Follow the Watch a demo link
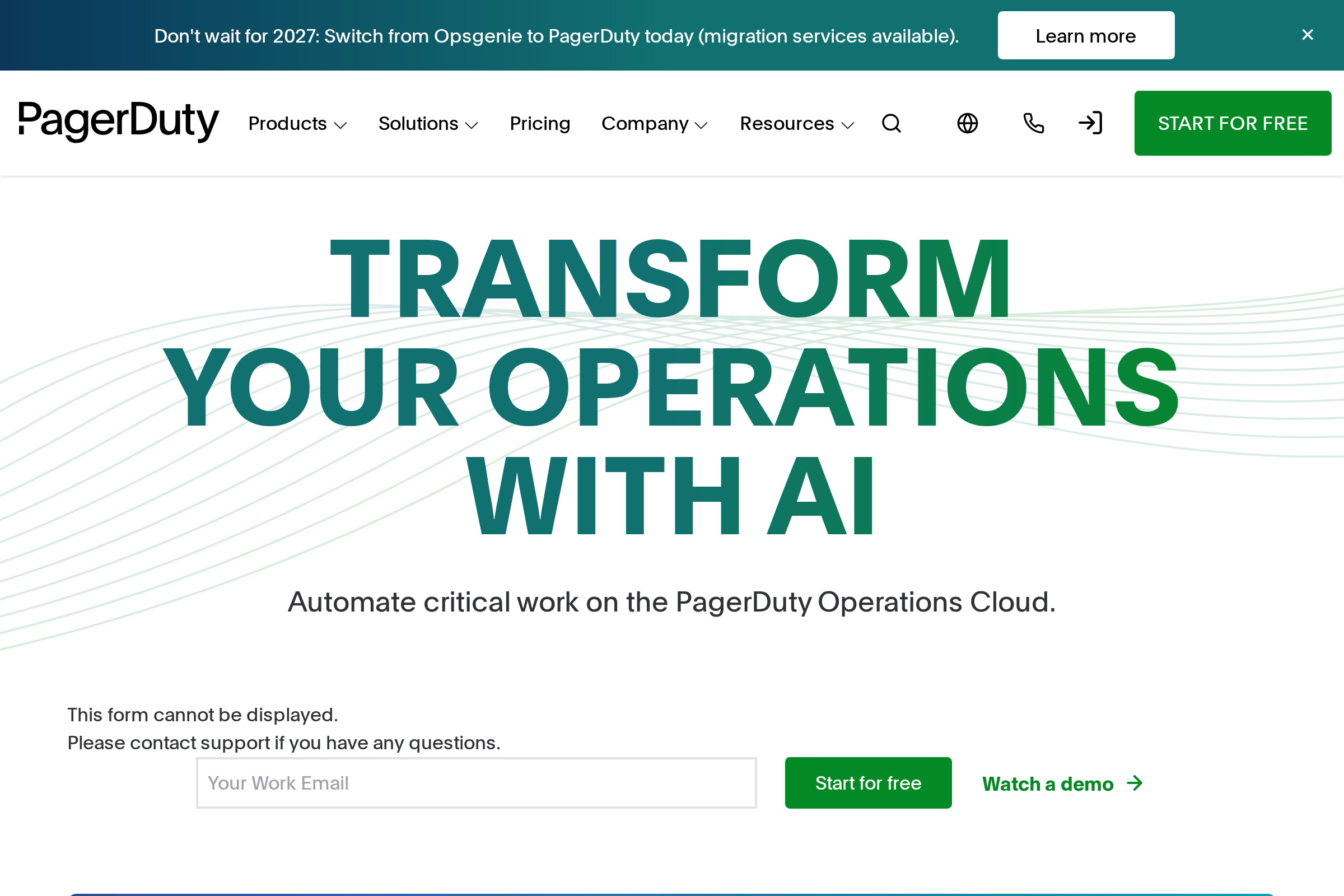The image size is (1344, 896). [x=1047, y=784]
